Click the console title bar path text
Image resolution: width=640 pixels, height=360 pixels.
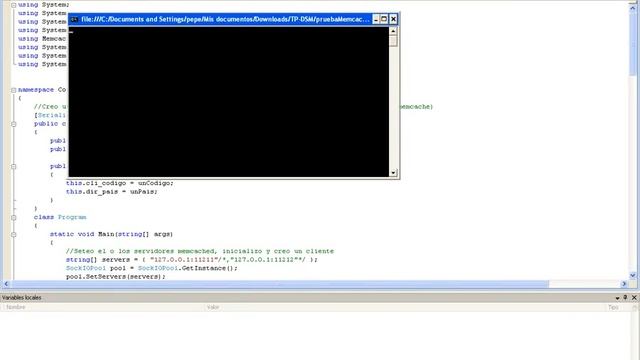coord(225,19)
